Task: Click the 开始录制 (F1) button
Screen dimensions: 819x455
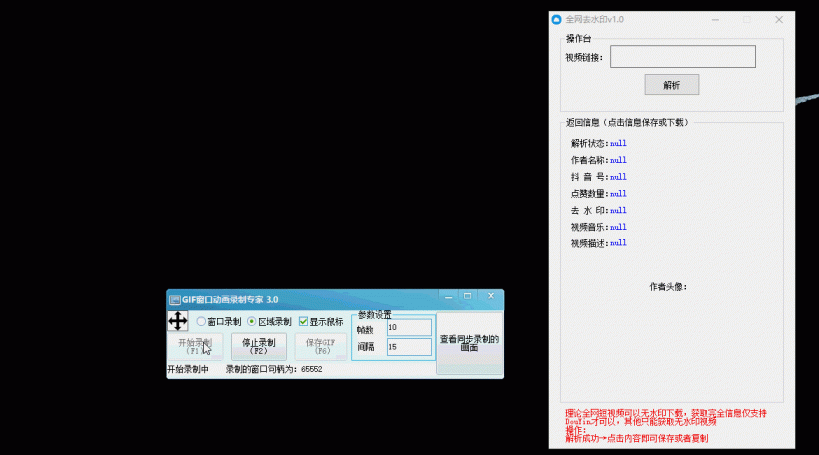Action: tap(195, 346)
